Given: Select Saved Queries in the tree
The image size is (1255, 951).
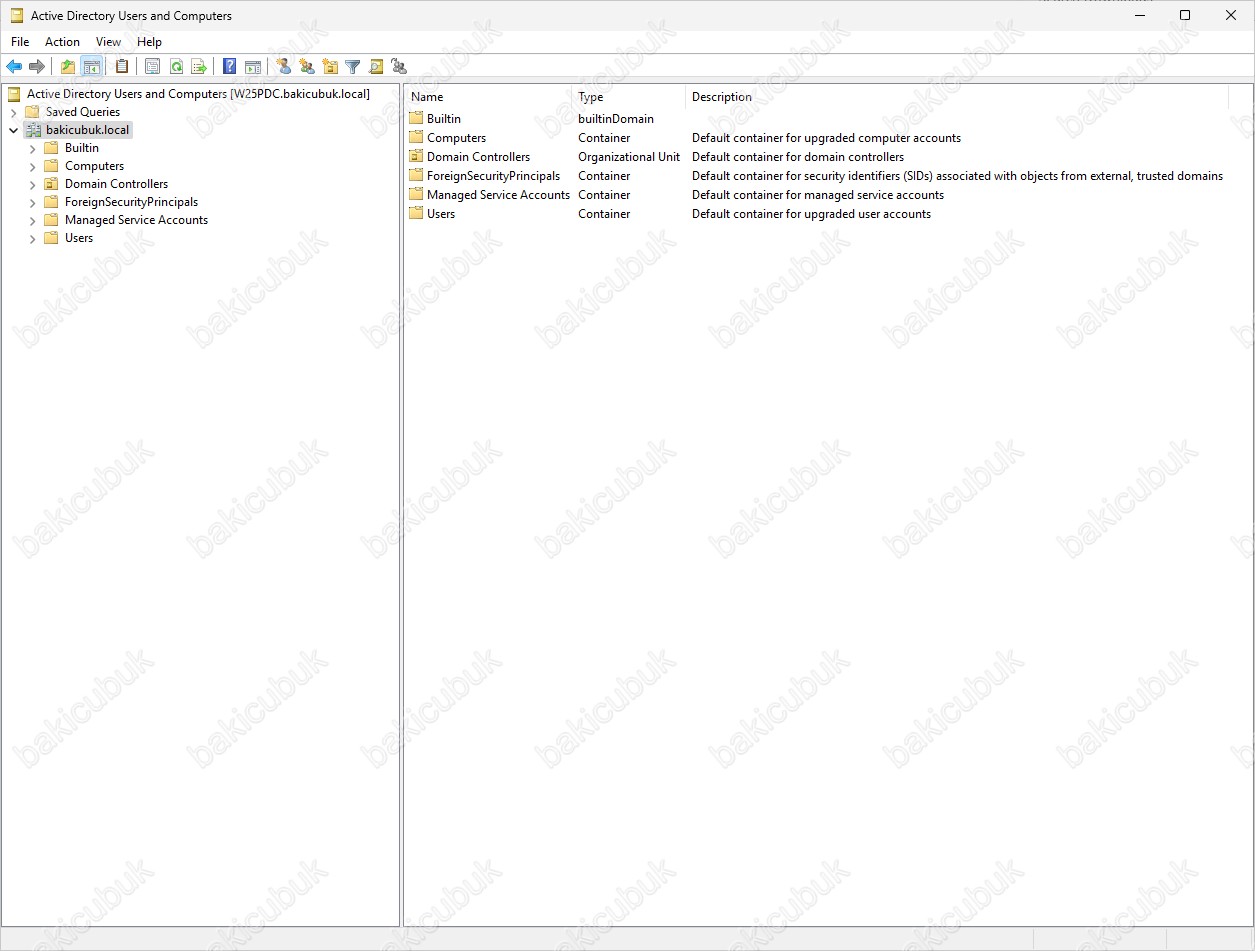Looking at the screenshot, I should (x=83, y=112).
